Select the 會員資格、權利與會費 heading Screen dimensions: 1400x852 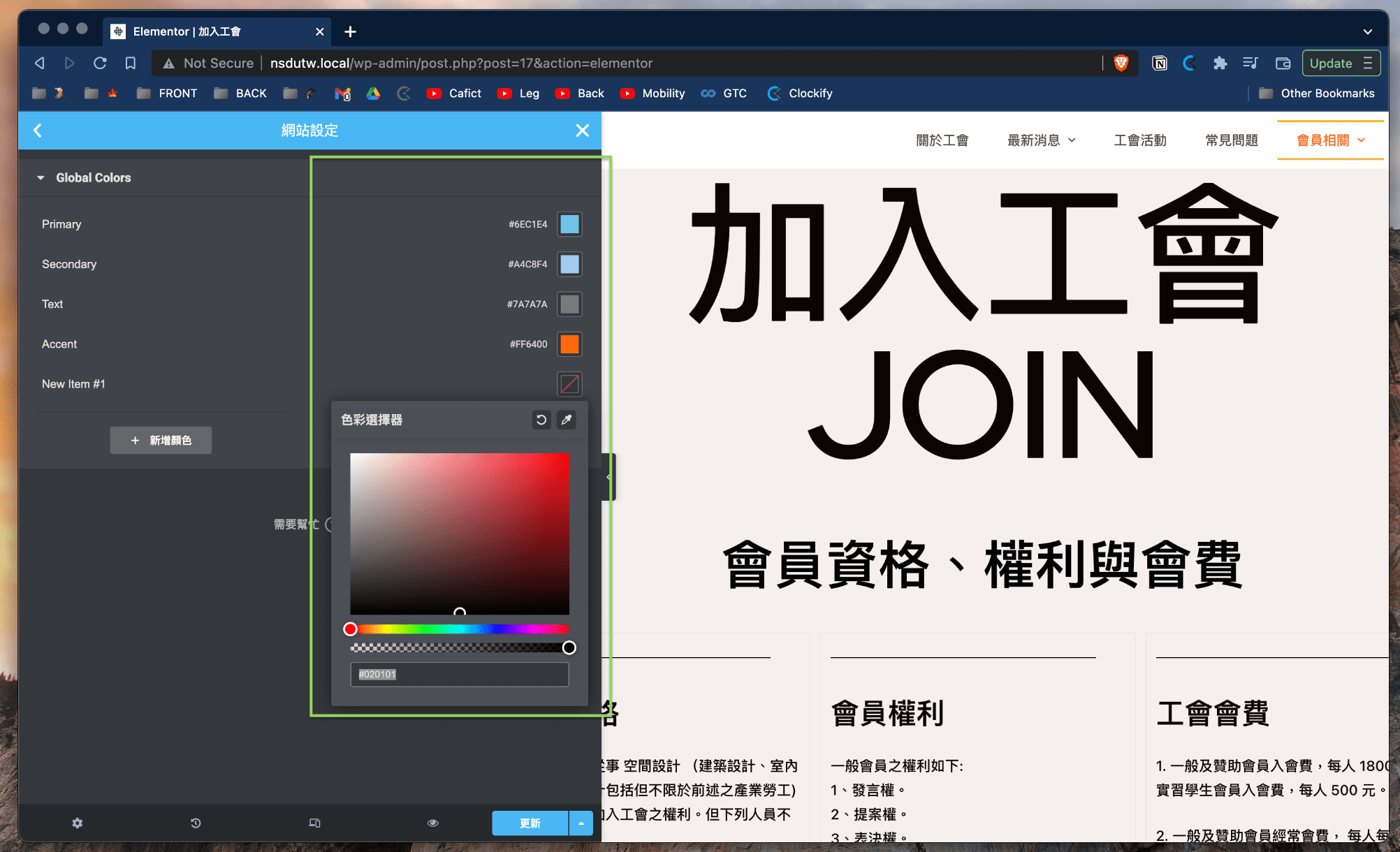click(983, 564)
